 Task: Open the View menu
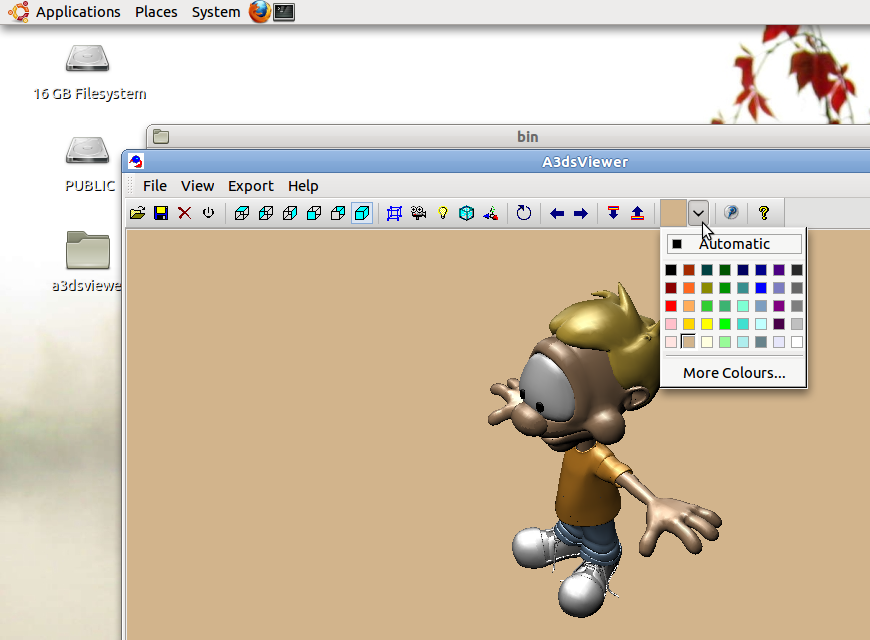(198, 186)
